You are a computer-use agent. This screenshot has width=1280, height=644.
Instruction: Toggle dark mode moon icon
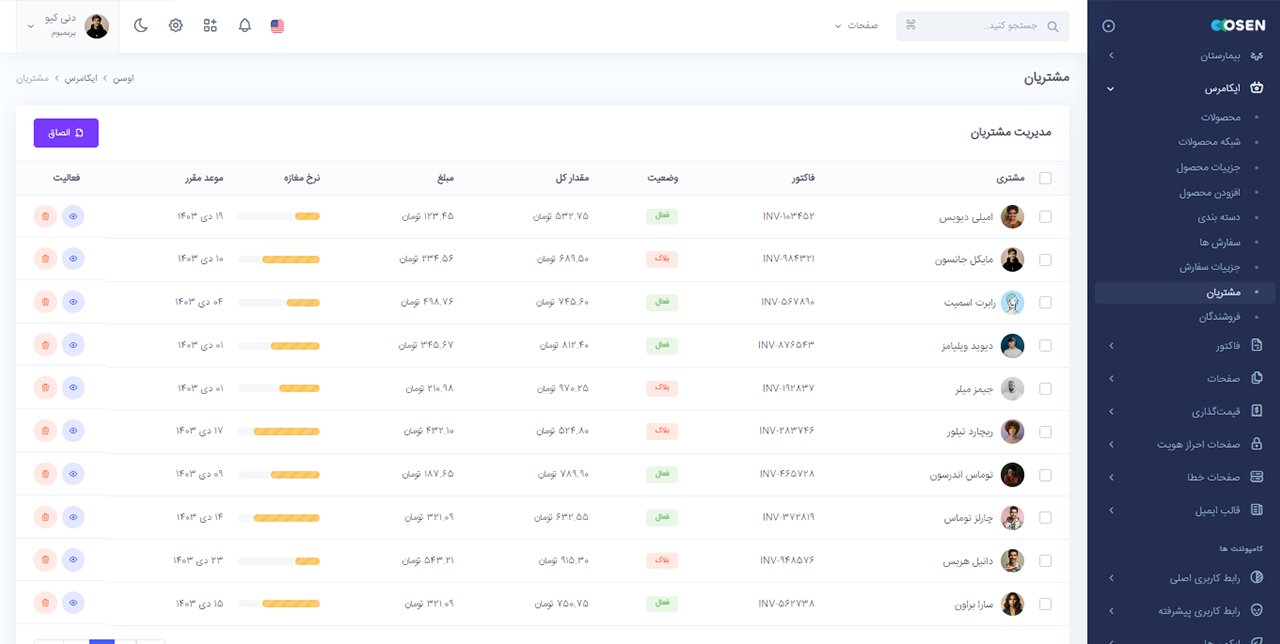click(x=141, y=26)
